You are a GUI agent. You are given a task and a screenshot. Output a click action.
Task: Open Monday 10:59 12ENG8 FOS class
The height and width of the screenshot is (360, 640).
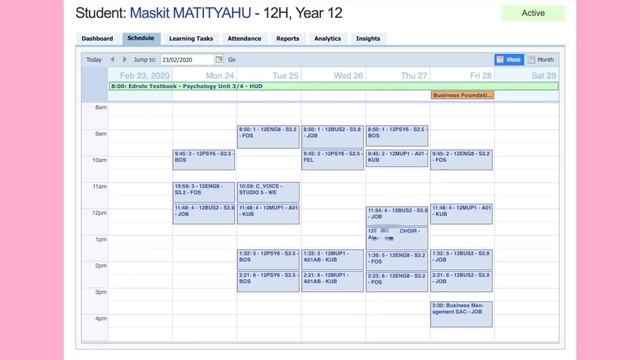[204, 192]
